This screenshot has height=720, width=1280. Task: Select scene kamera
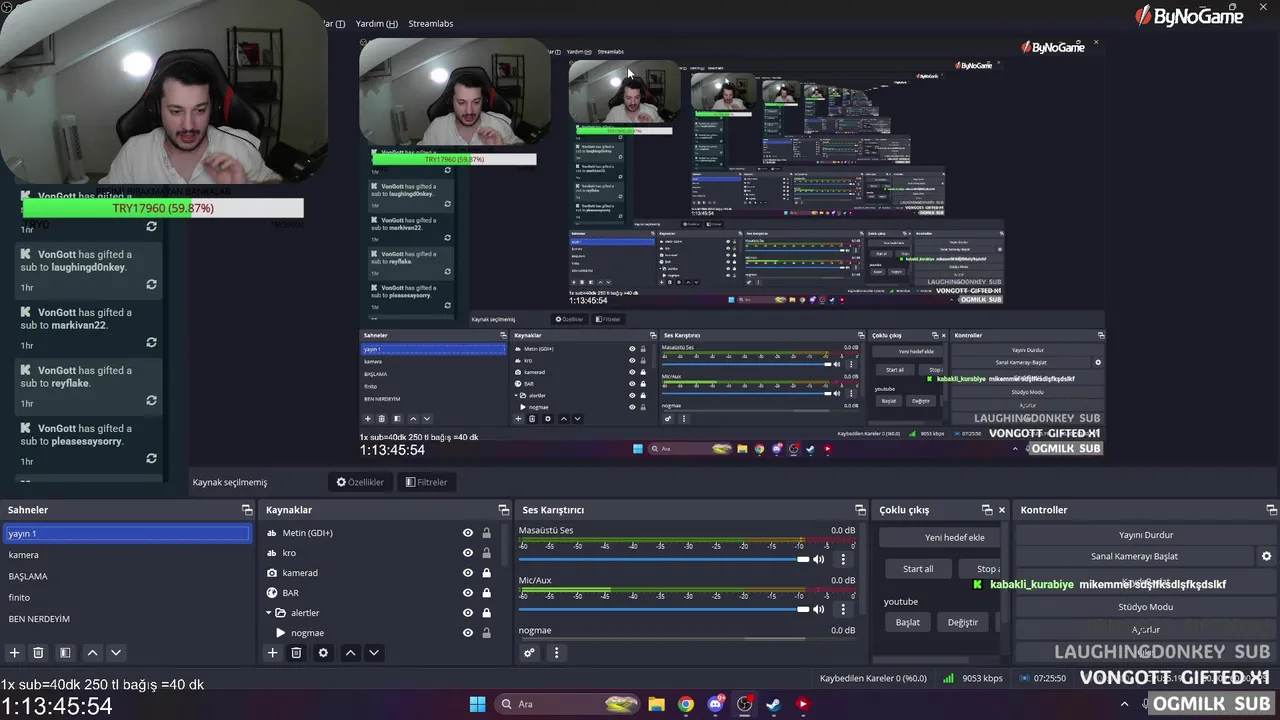[127, 555]
